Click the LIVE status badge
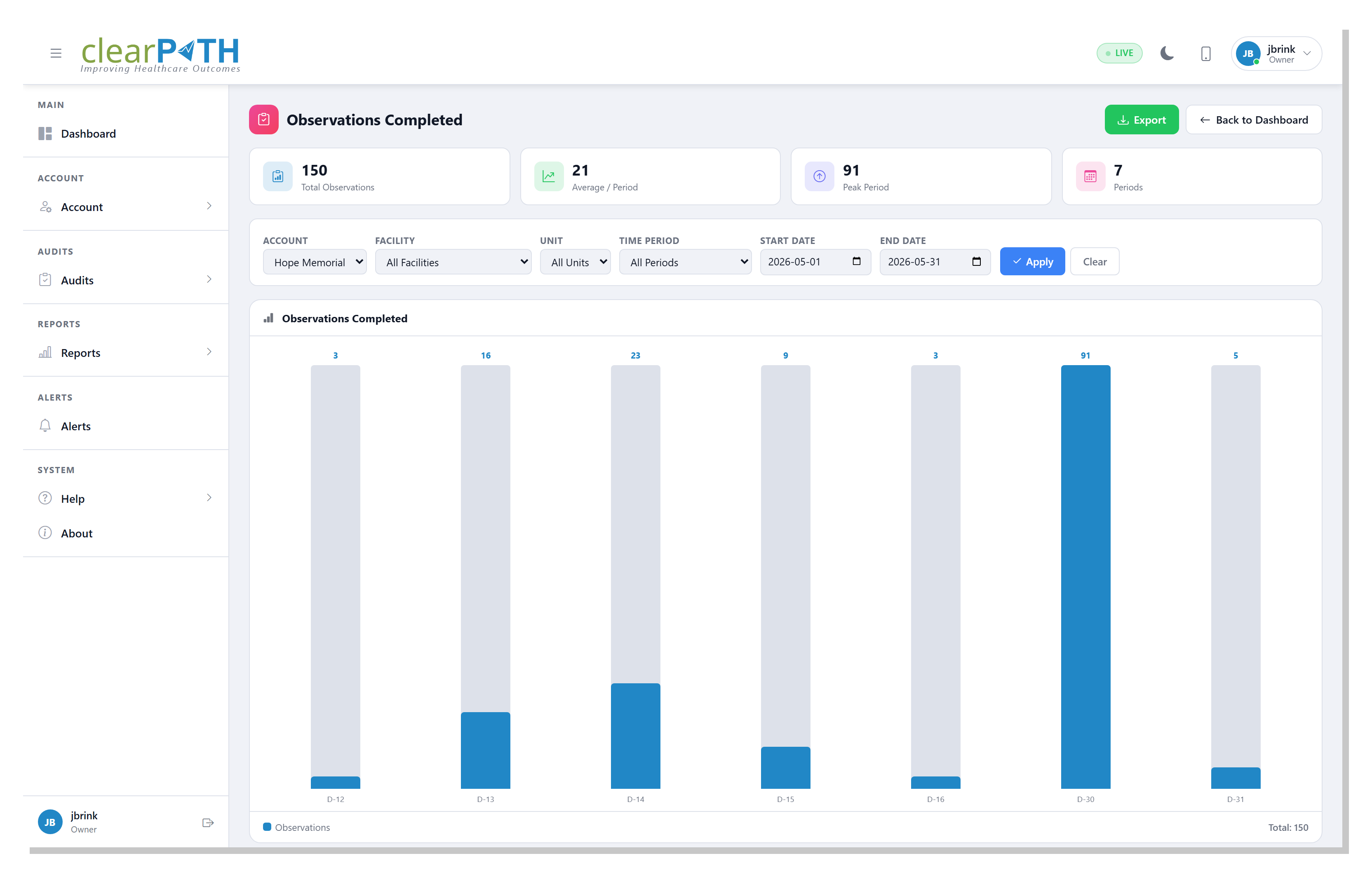Image resolution: width=1372 pixels, height=877 pixels. click(x=1119, y=53)
